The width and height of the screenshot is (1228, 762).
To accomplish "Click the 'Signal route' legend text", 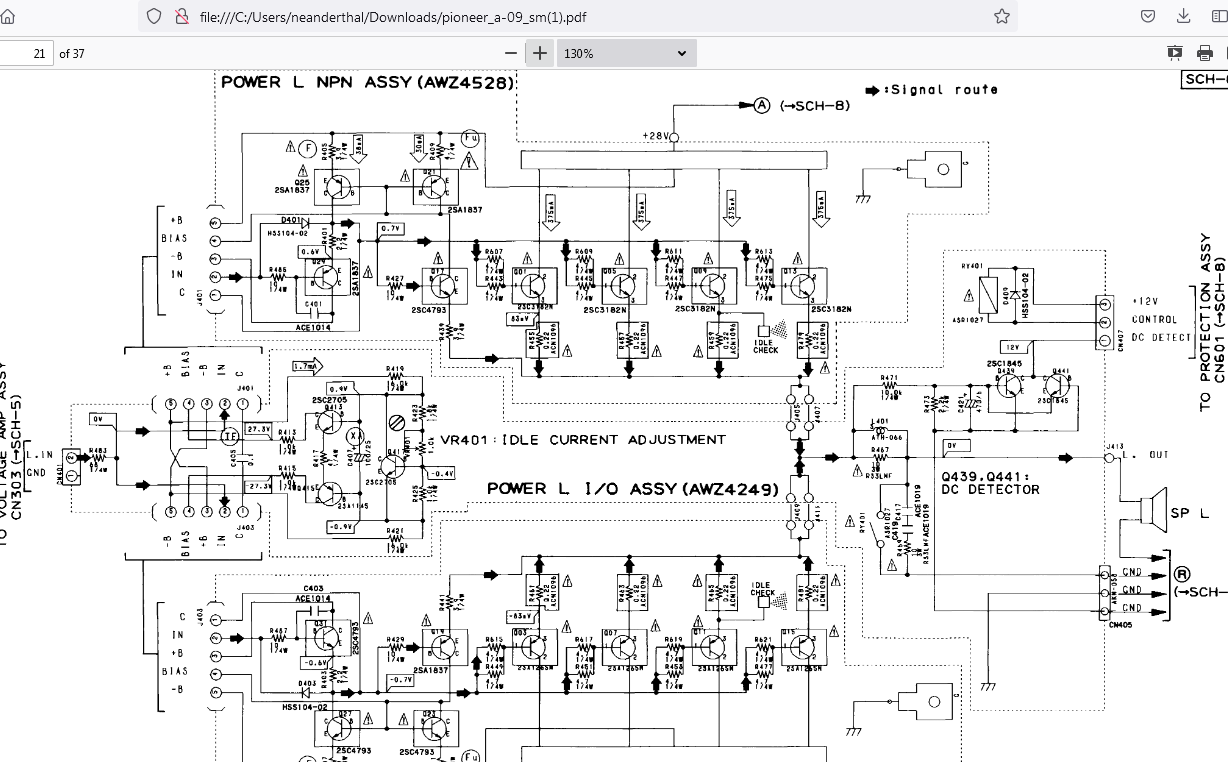I will pyautogui.click(x=944, y=89).
